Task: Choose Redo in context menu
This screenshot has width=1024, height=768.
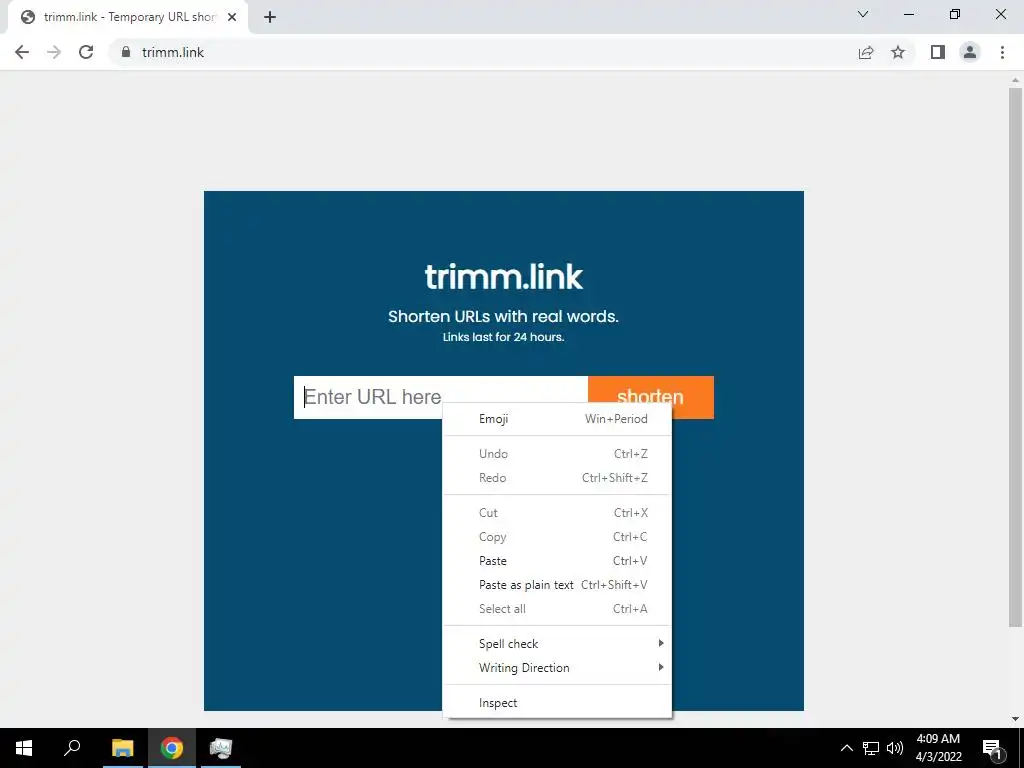Action: click(557, 478)
